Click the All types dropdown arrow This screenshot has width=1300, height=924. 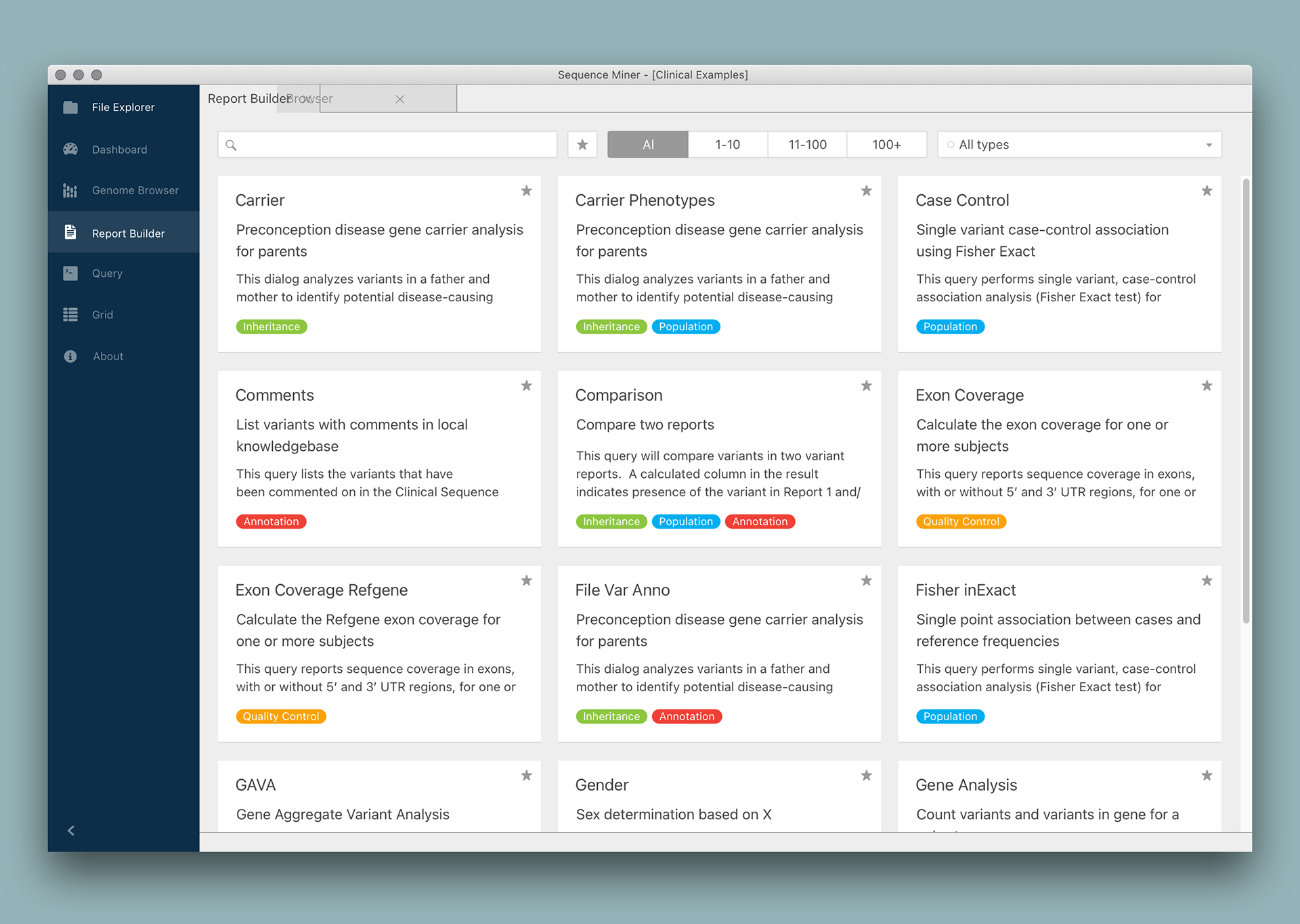click(x=1209, y=145)
